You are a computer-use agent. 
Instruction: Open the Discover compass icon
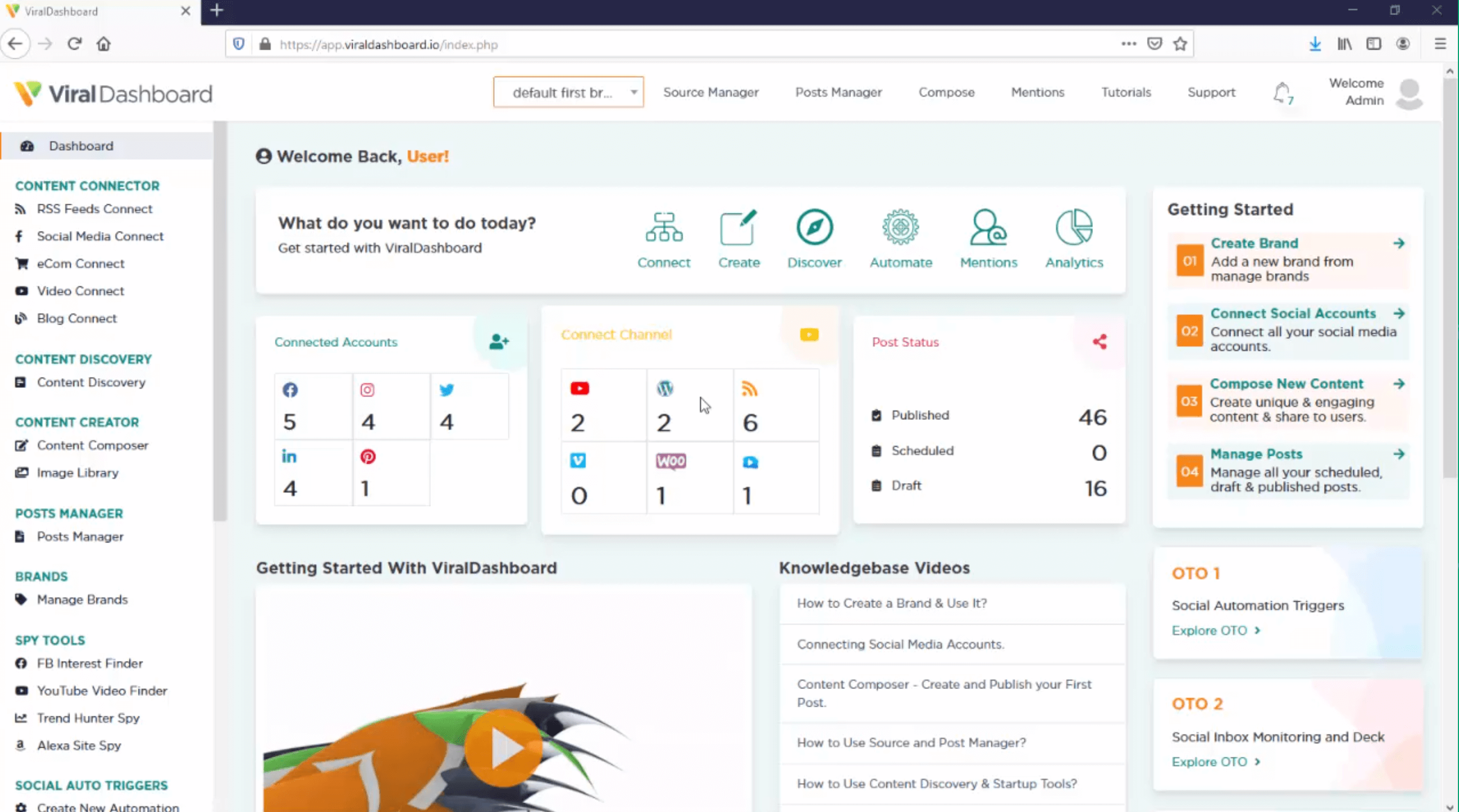point(815,227)
